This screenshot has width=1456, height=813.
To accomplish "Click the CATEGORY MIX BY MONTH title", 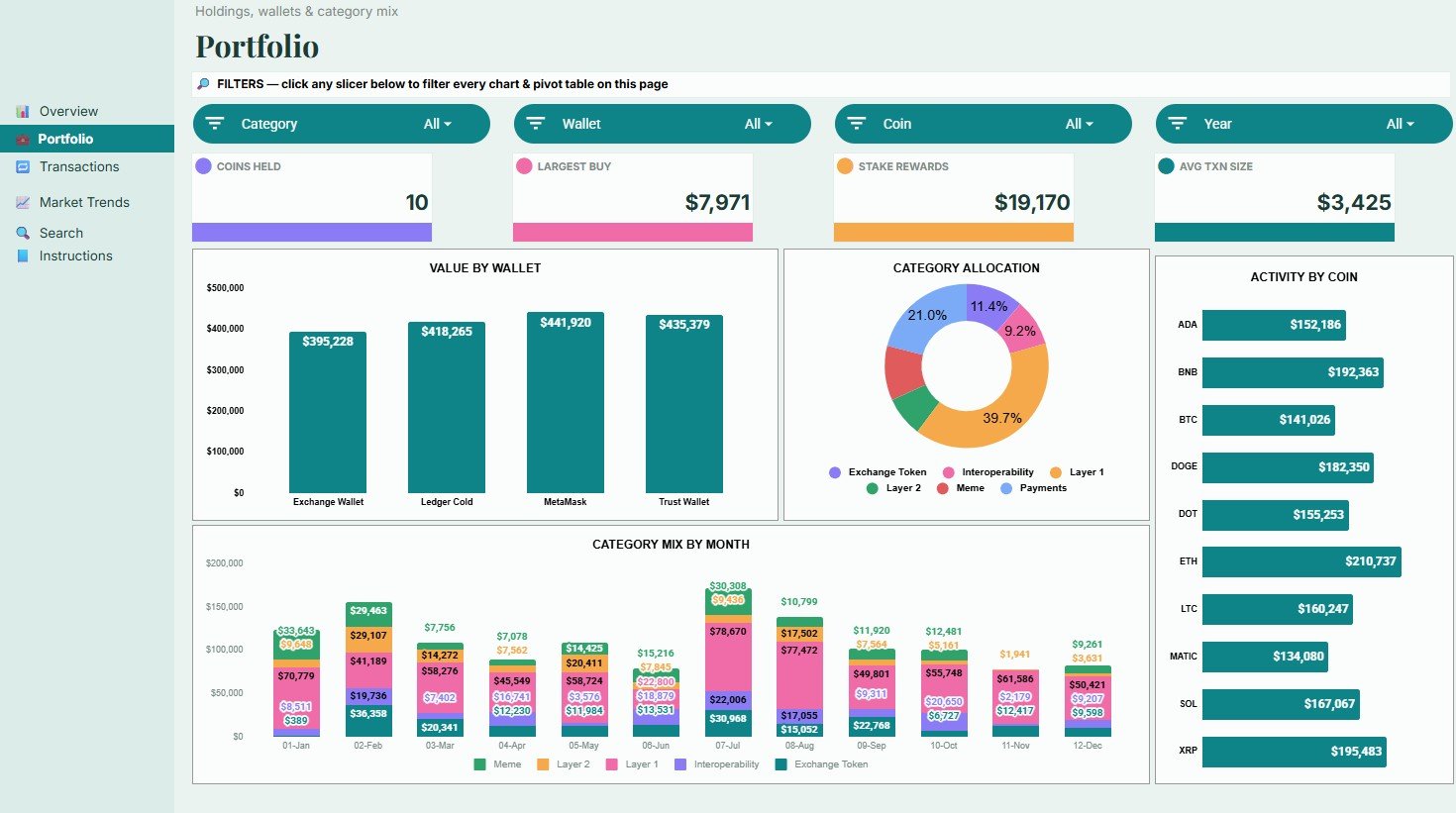I will point(671,545).
